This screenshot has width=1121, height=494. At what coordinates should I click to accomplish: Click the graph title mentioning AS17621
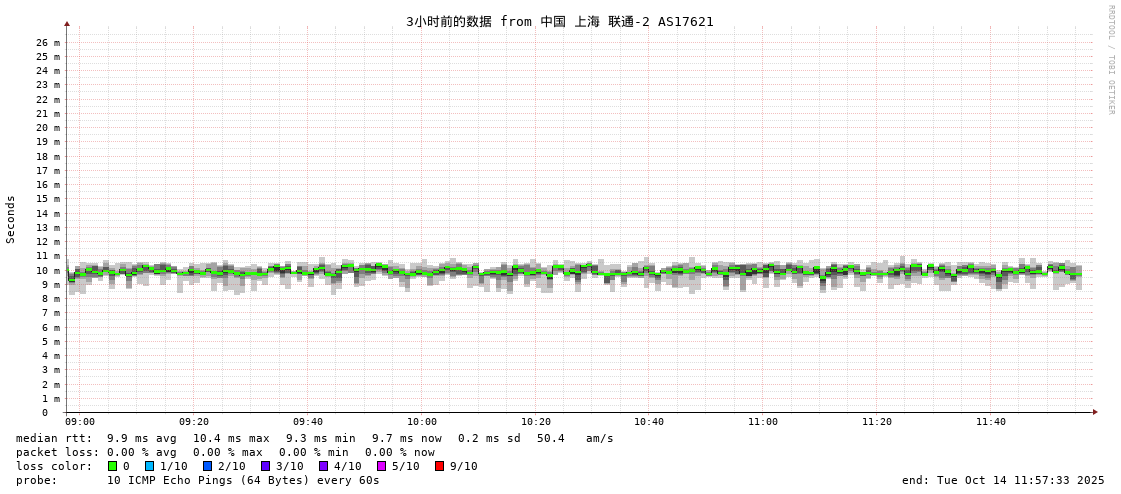(x=560, y=21)
